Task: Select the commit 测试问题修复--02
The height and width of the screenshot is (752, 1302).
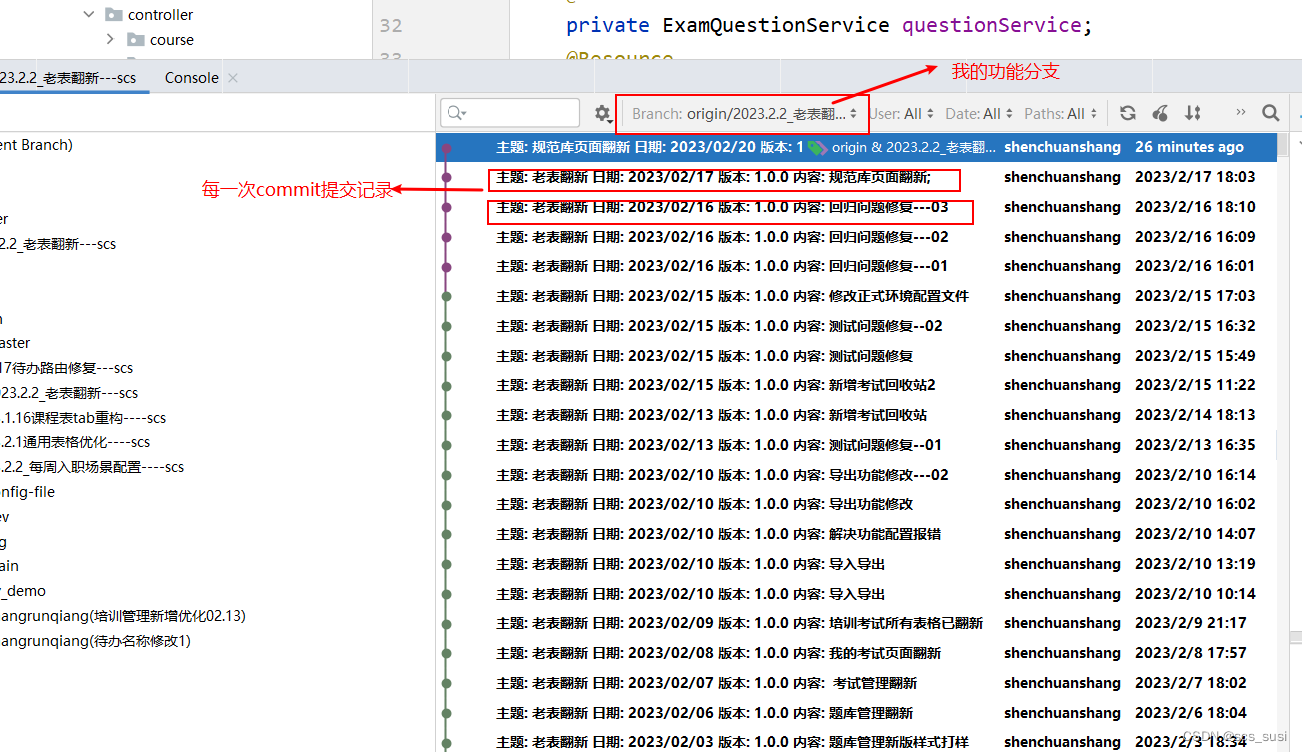Action: (856, 326)
